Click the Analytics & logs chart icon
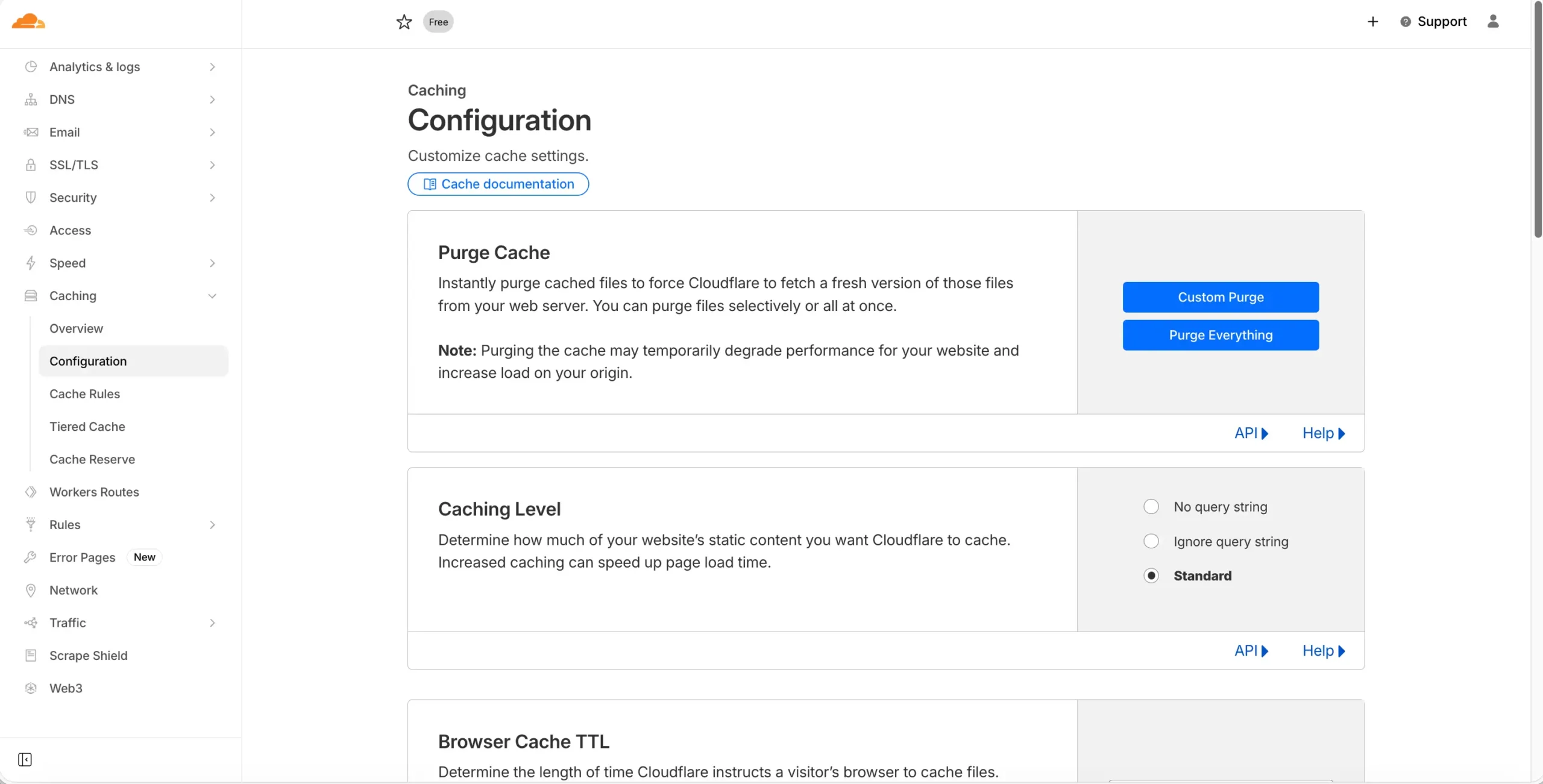Viewport: 1543px width, 784px height. tap(31, 66)
